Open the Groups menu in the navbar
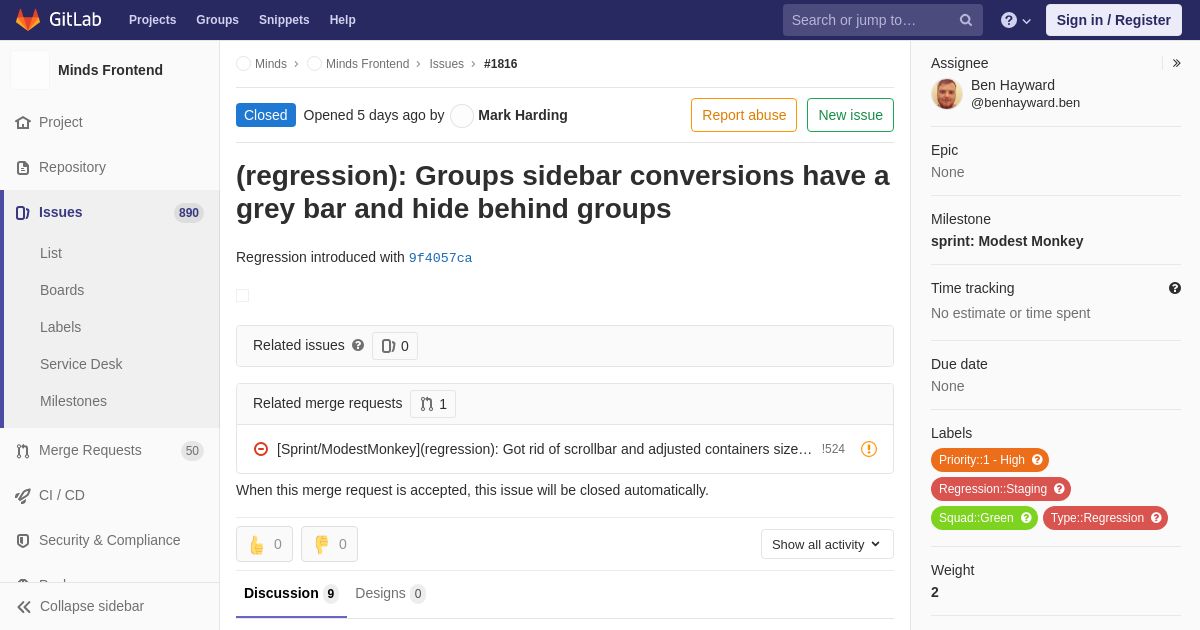 pos(217,20)
